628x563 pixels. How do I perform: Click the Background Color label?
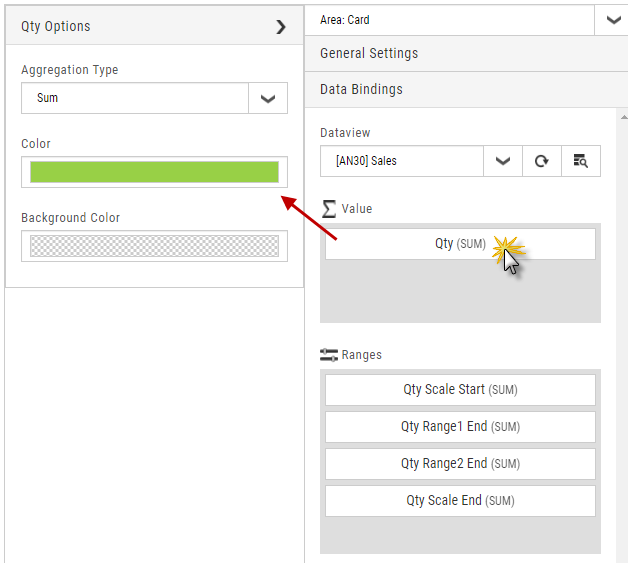coord(70,218)
